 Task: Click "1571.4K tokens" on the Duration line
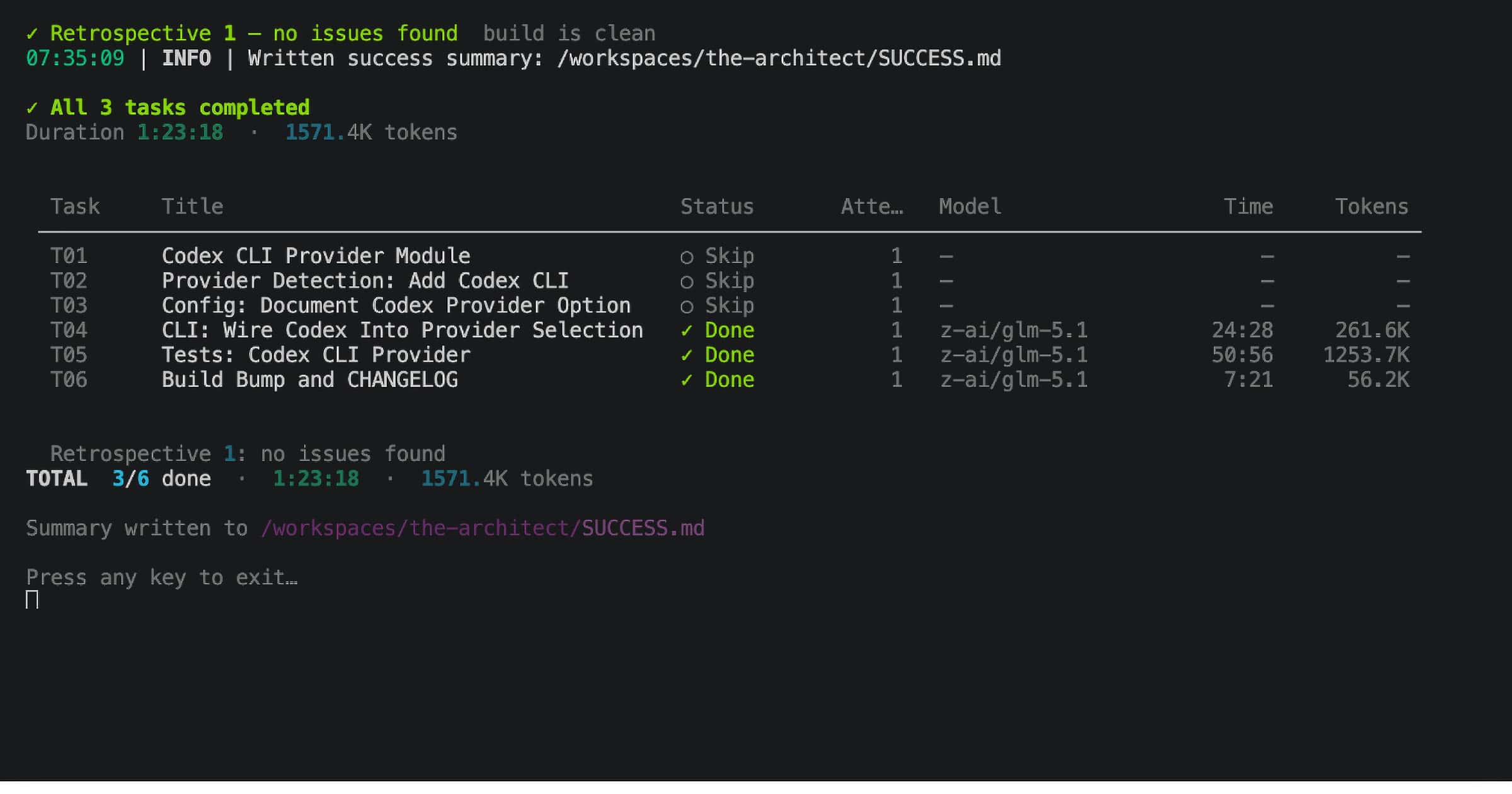[x=371, y=132]
